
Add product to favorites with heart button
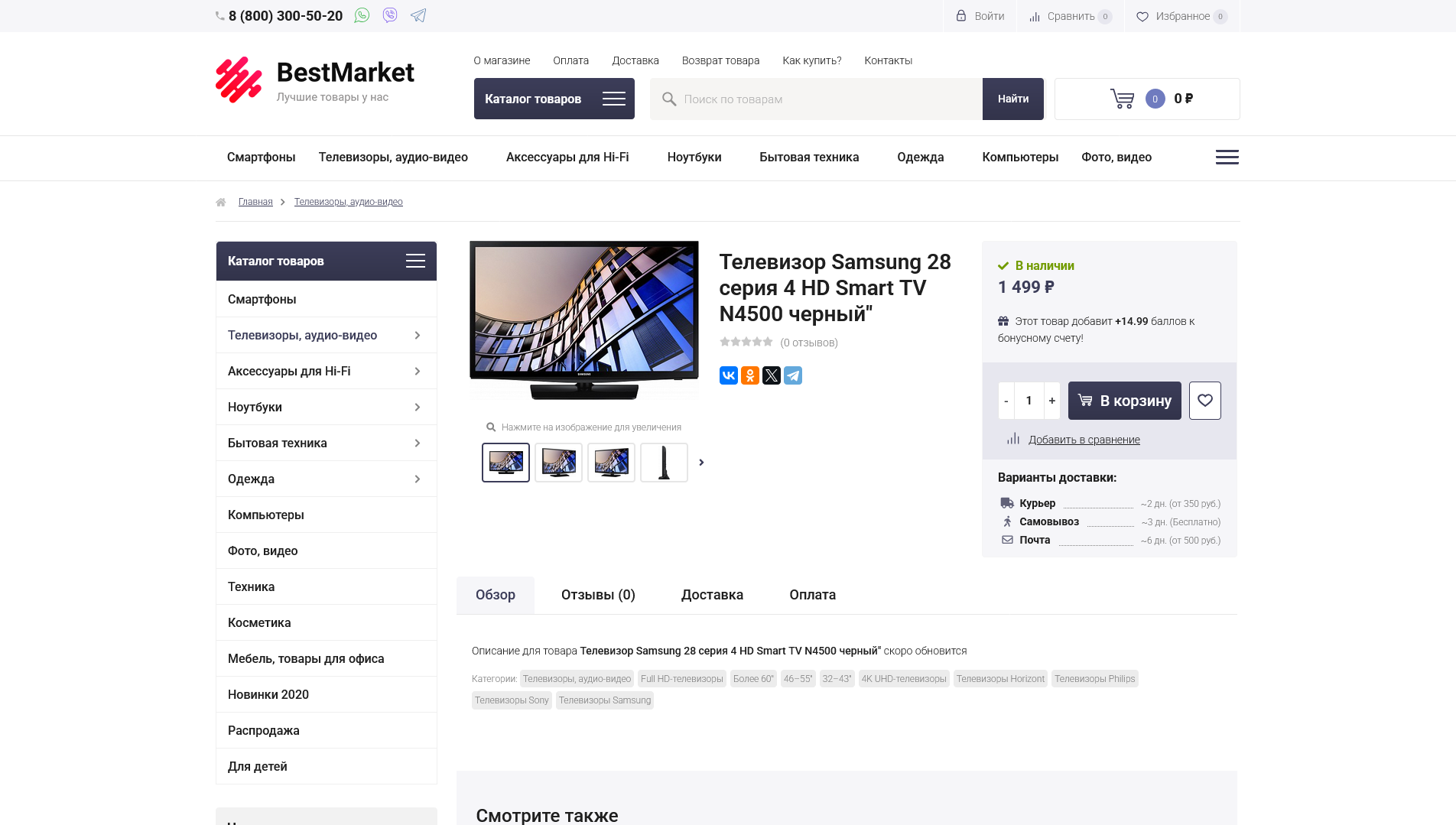(1205, 401)
